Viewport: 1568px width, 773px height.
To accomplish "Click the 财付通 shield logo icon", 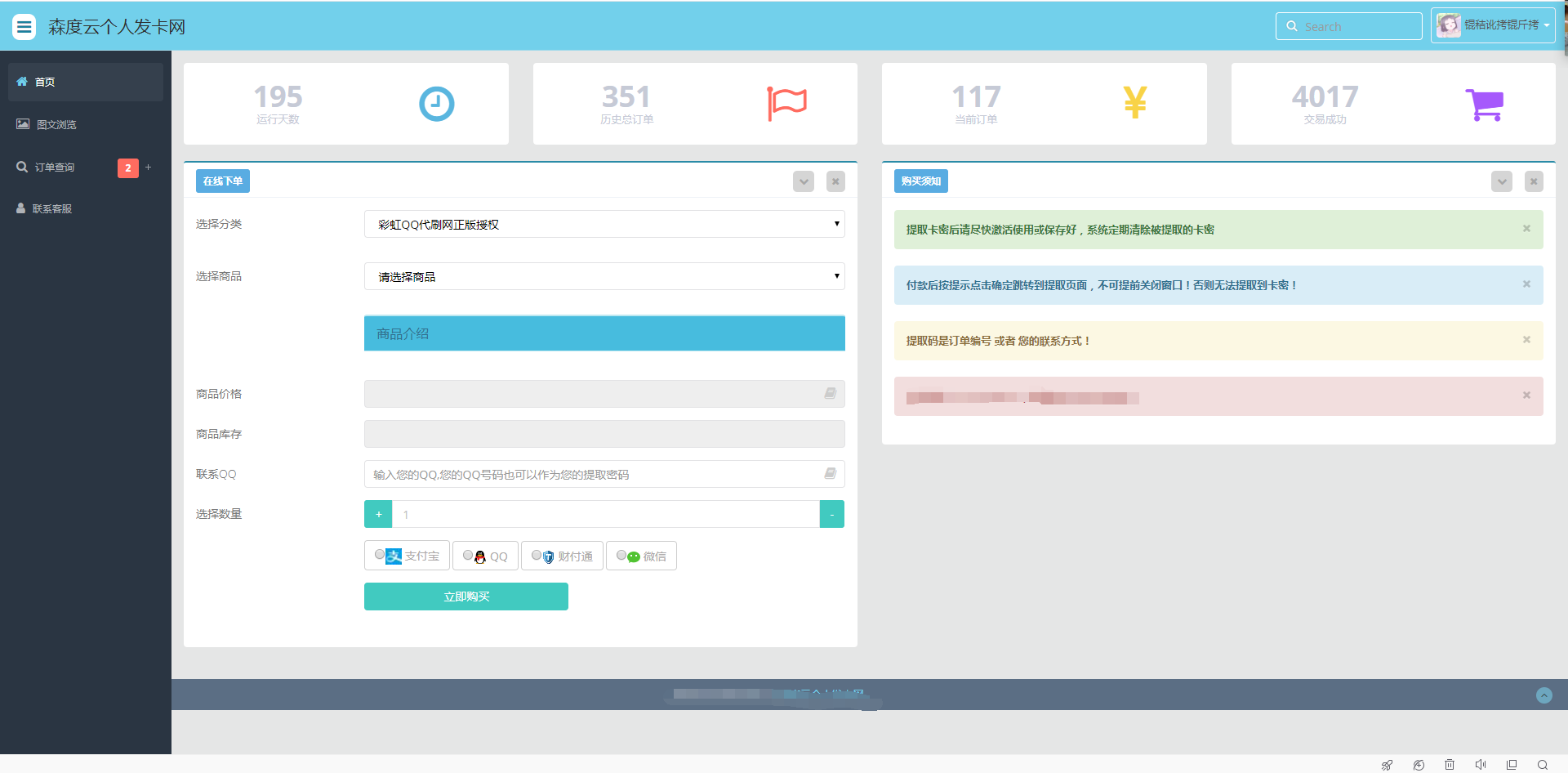I will 549,557.
